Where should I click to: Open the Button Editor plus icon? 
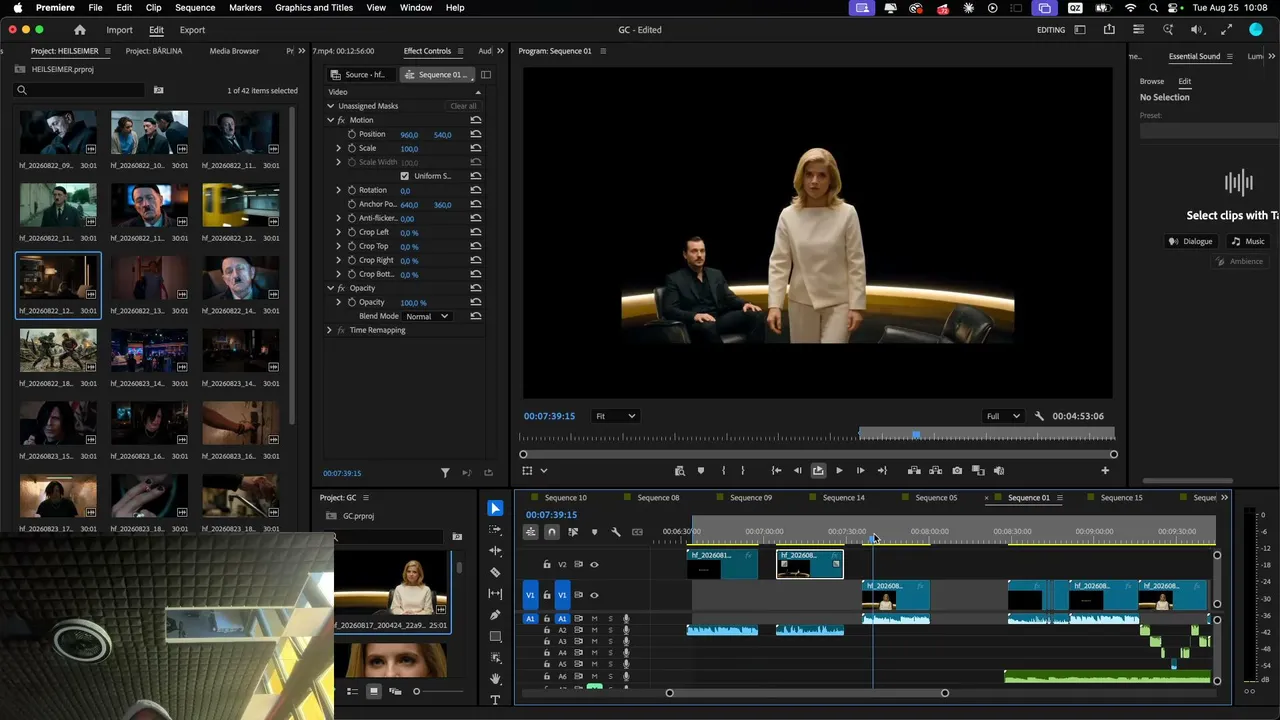coord(1105,471)
